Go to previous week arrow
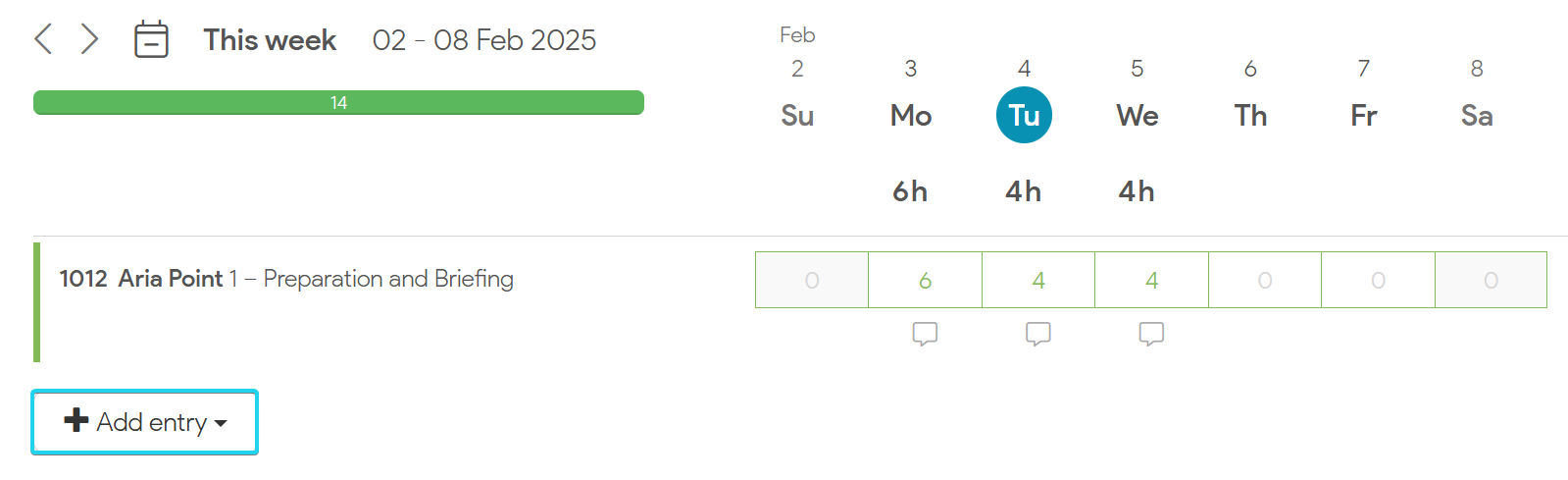Screen dimensions: 1568x480 point(43,39)
